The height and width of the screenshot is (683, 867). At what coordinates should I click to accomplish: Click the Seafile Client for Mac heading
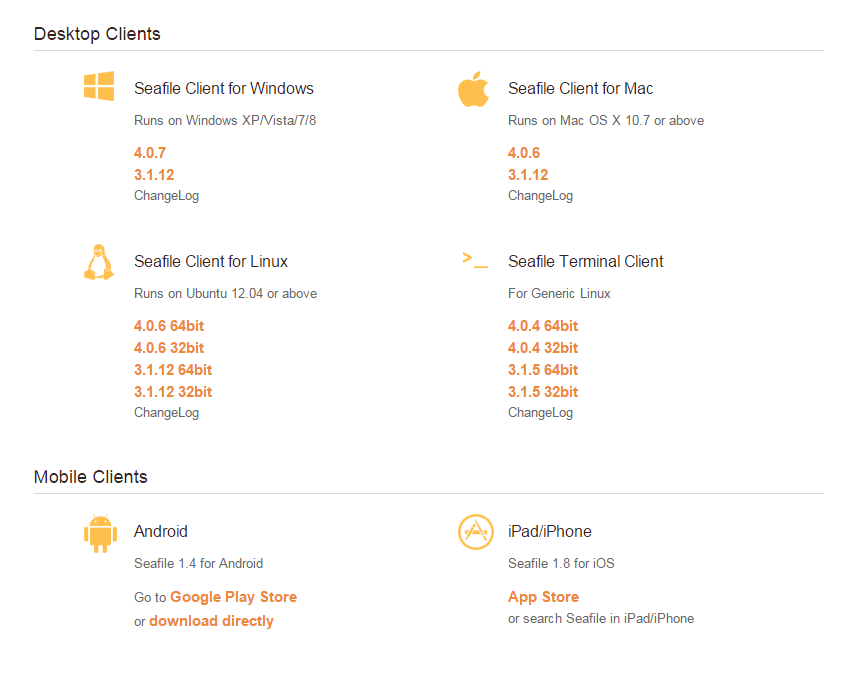click(x=581, y=88)
